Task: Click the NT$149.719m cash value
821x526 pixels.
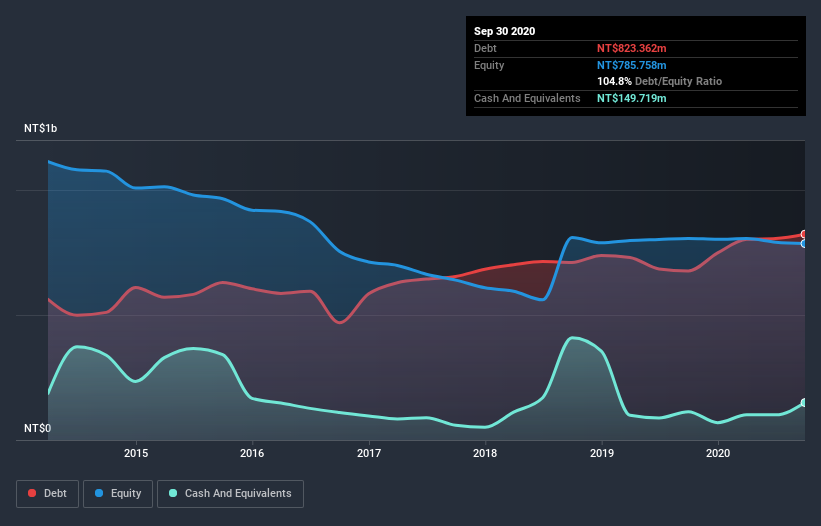Action: (631, 98)
